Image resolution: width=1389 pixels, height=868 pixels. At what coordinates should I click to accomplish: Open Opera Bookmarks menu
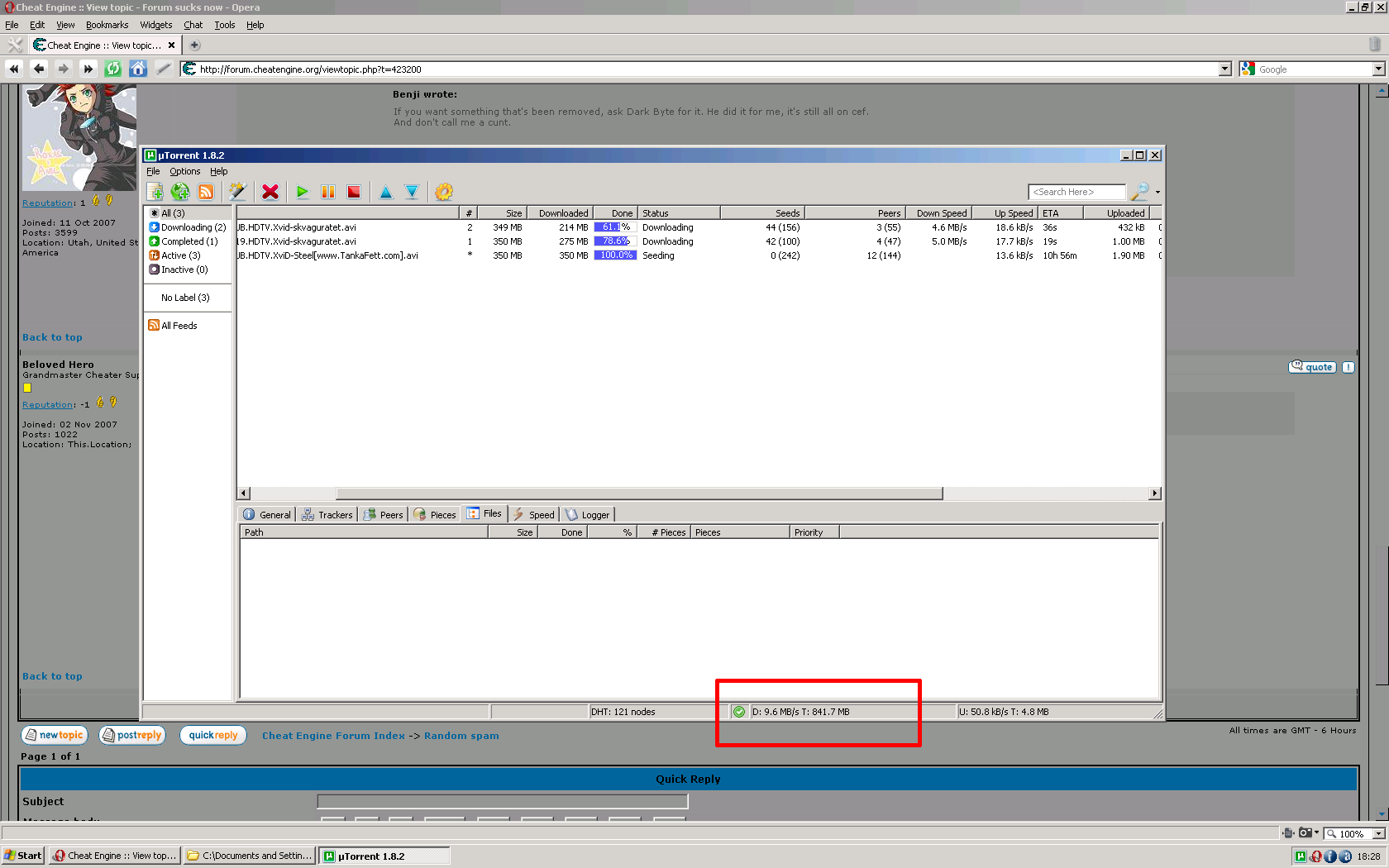pyautogui.click(x=107, y=25)
